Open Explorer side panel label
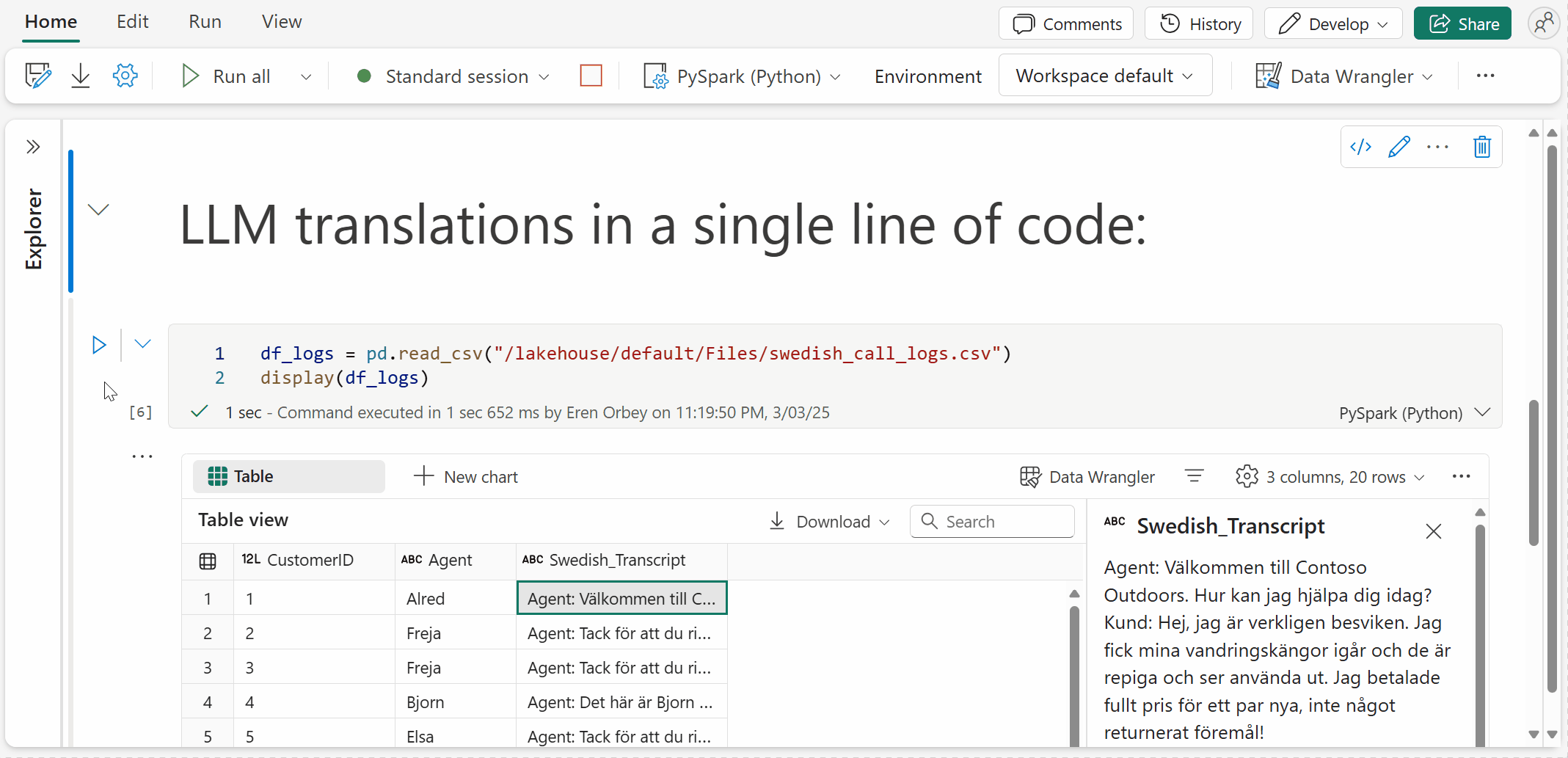1568x758 pixels. point(34,229)
